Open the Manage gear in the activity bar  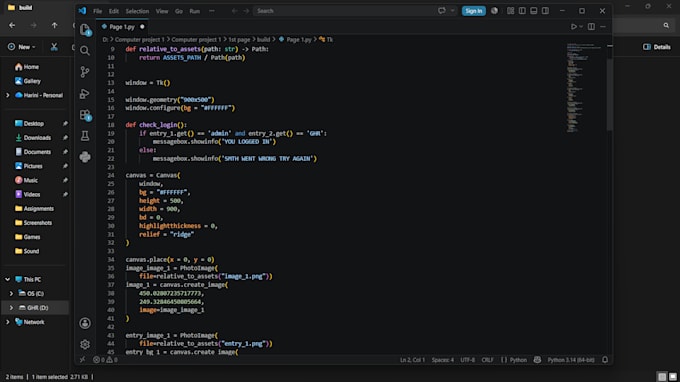(x=85, y=344)
